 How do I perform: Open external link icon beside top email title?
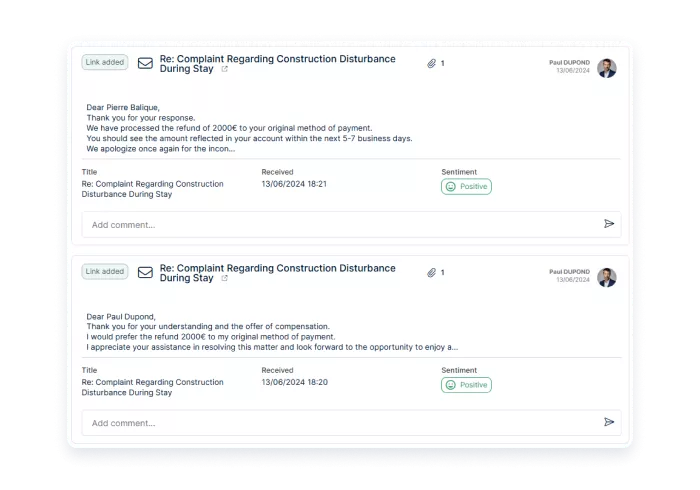pyautogui.click(x=225, y=69)
